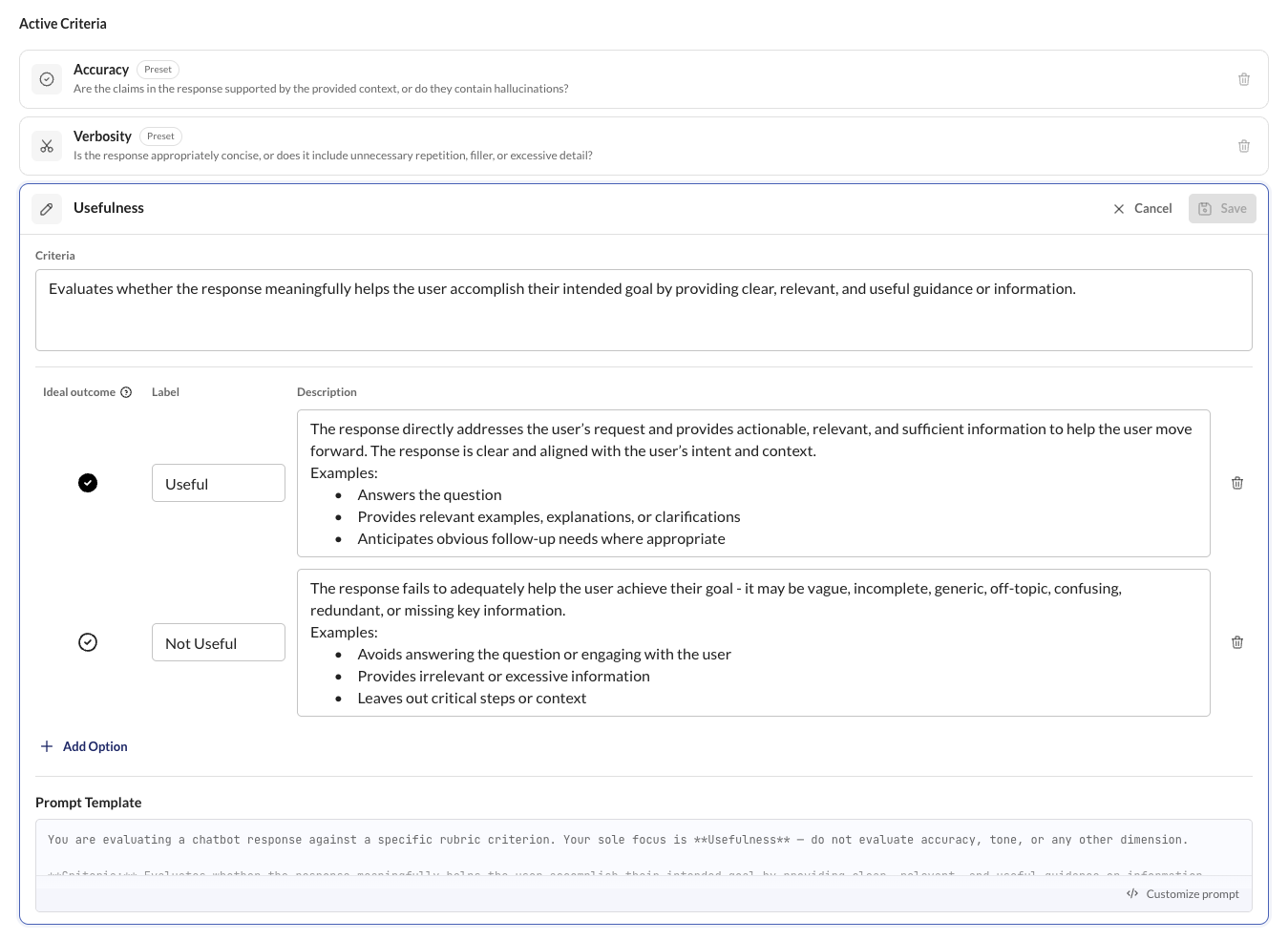
Task: Click the Accuracy checkmark circle icon
Action: tap(47, 79)
